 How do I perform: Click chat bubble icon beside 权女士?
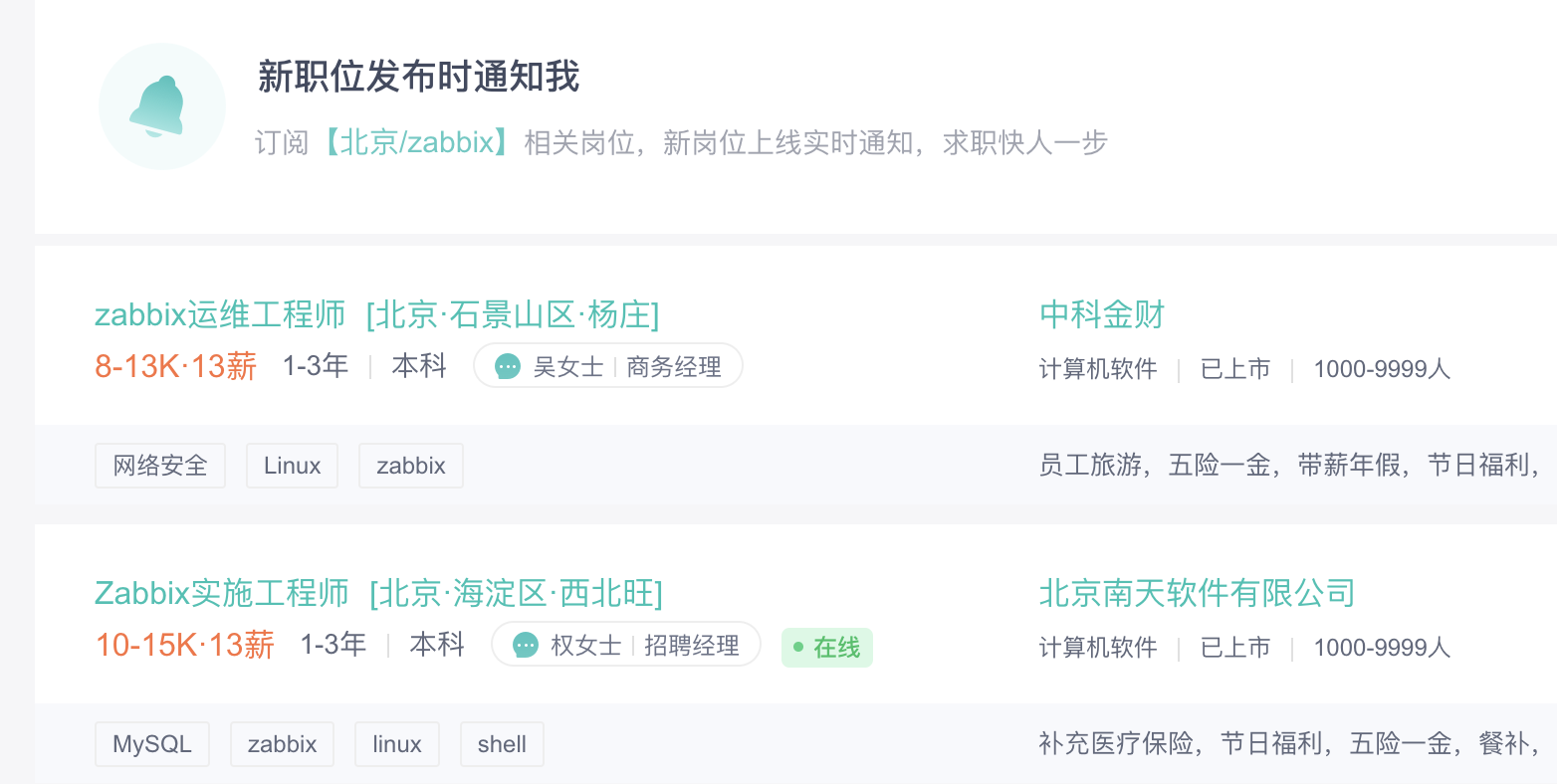[x=526, y=646]
